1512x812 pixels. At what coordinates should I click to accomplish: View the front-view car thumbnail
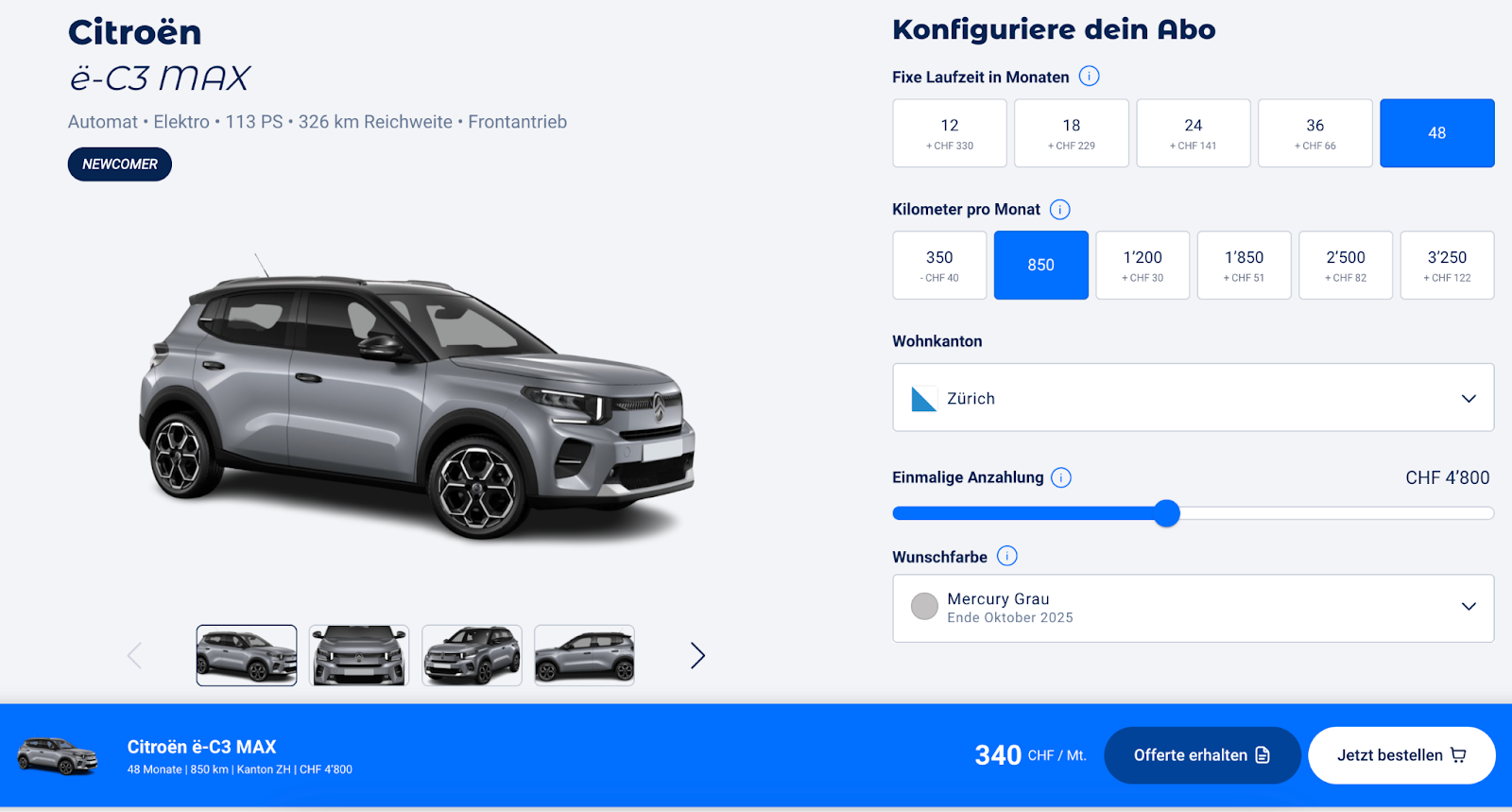click(359, 655)
